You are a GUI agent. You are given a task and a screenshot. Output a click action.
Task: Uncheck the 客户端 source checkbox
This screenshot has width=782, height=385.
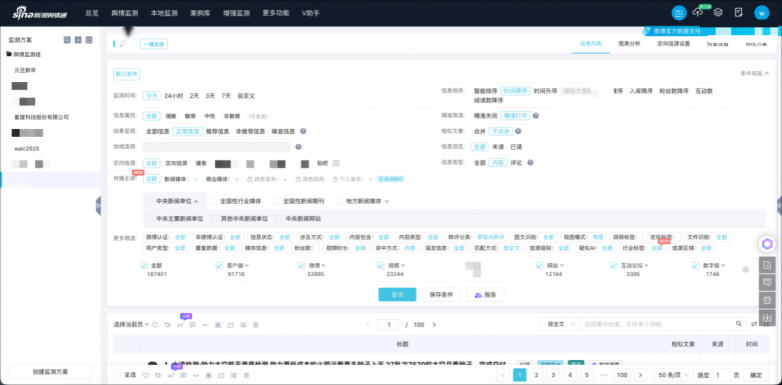(219, 265)
